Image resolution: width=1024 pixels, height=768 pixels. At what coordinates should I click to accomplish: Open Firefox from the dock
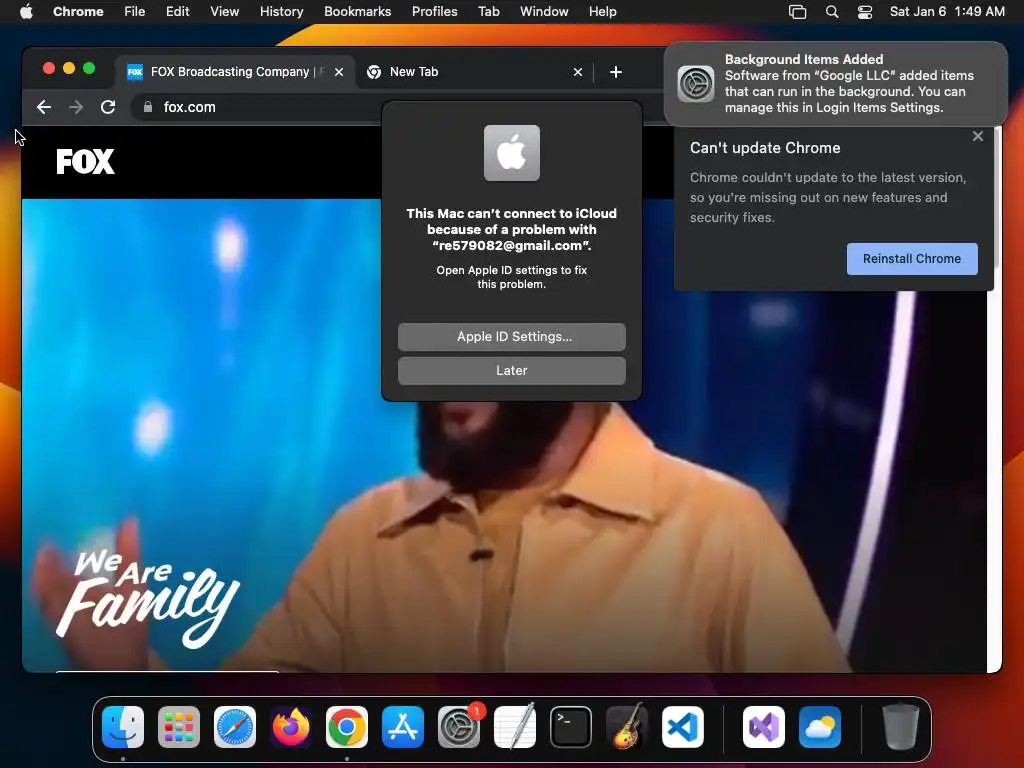point(291,726)
